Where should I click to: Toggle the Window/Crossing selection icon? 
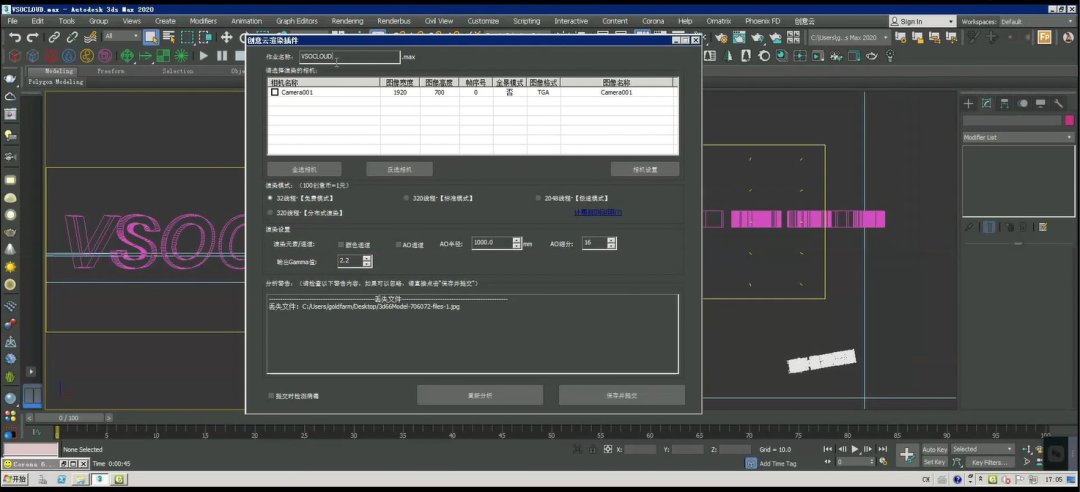pyautogui.click(x=205, y=37)
